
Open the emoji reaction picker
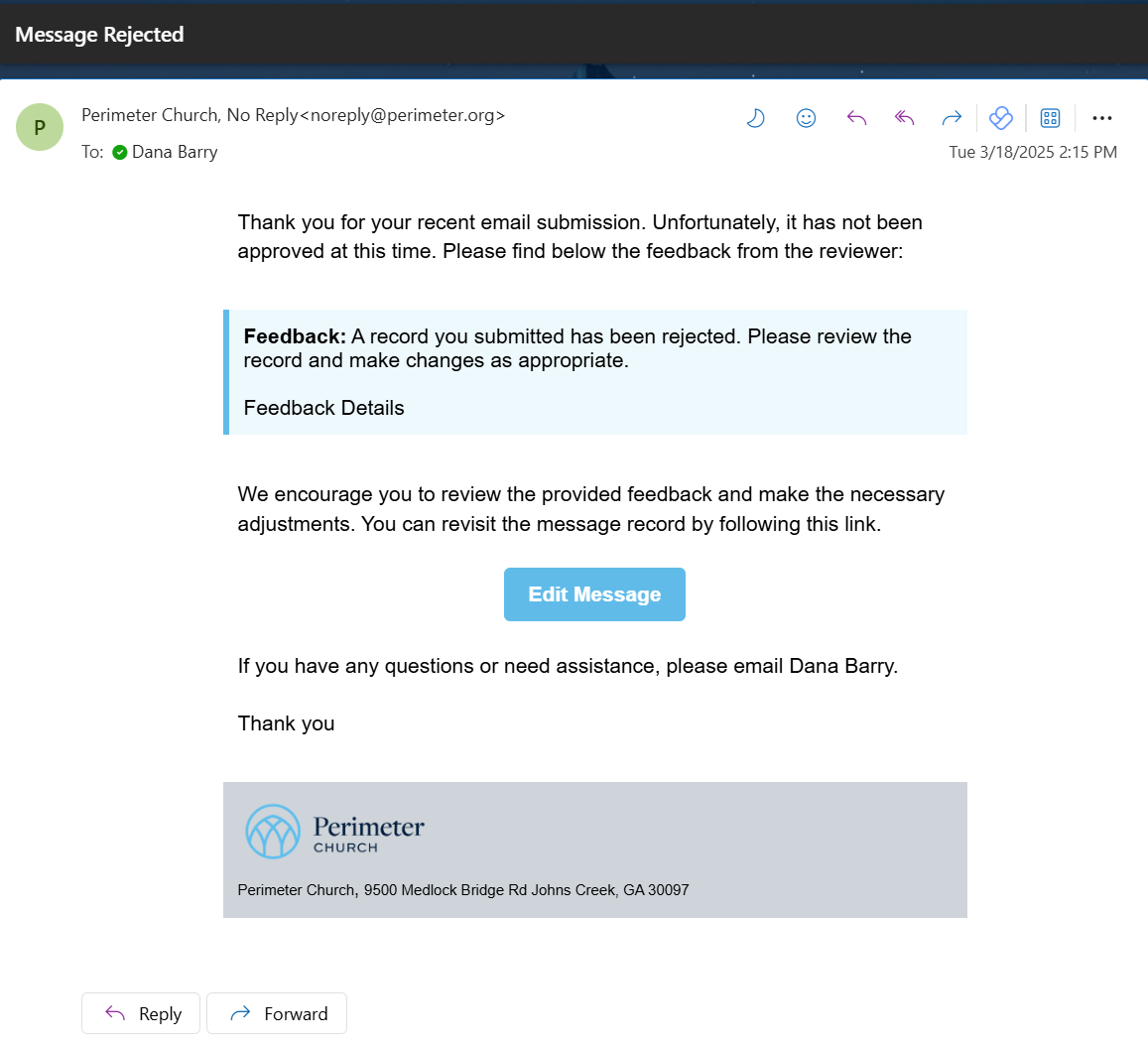pos(806,118)
